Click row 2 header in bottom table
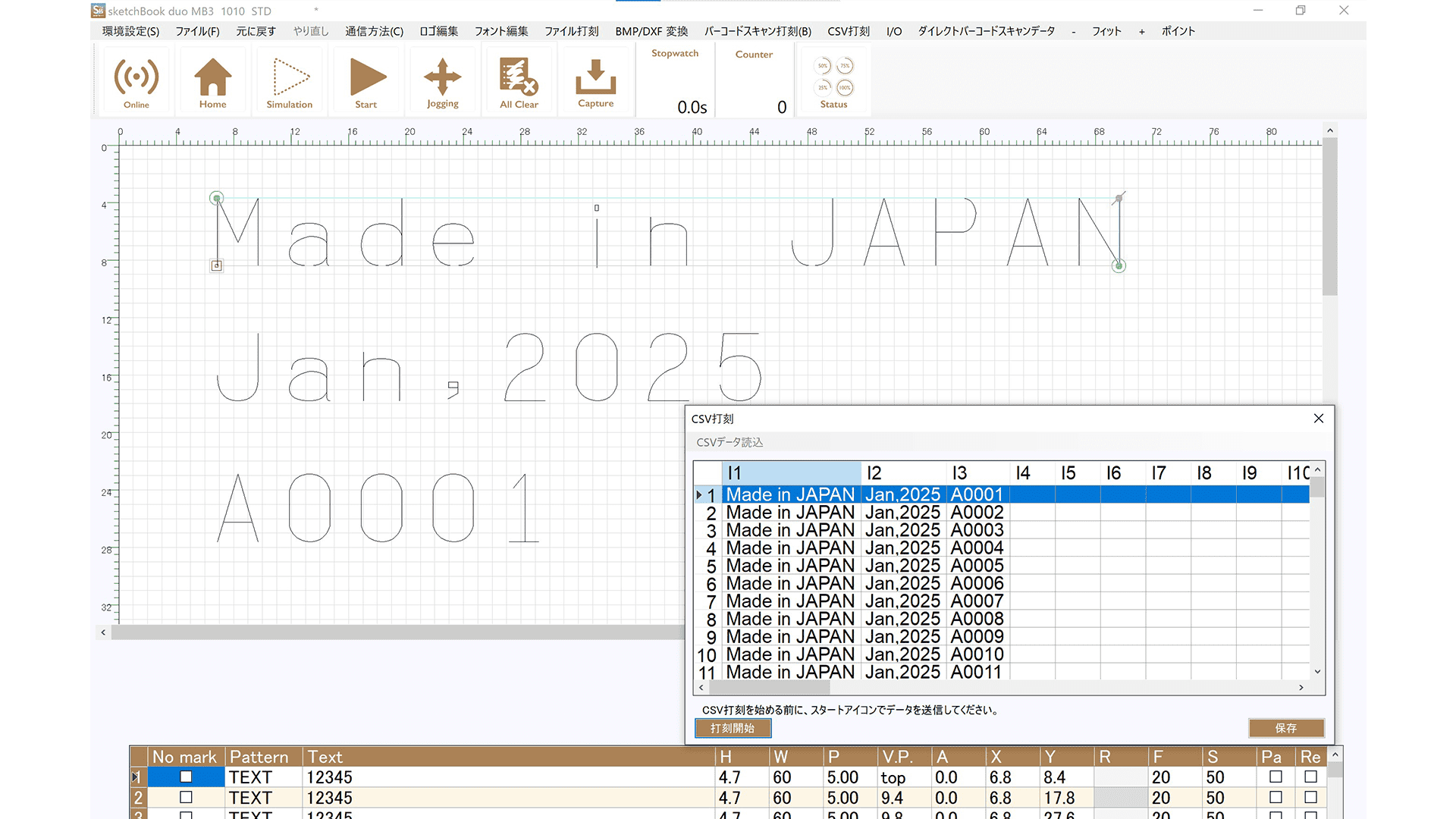The width and height of the screenshot is (1456, 819). 138,798
